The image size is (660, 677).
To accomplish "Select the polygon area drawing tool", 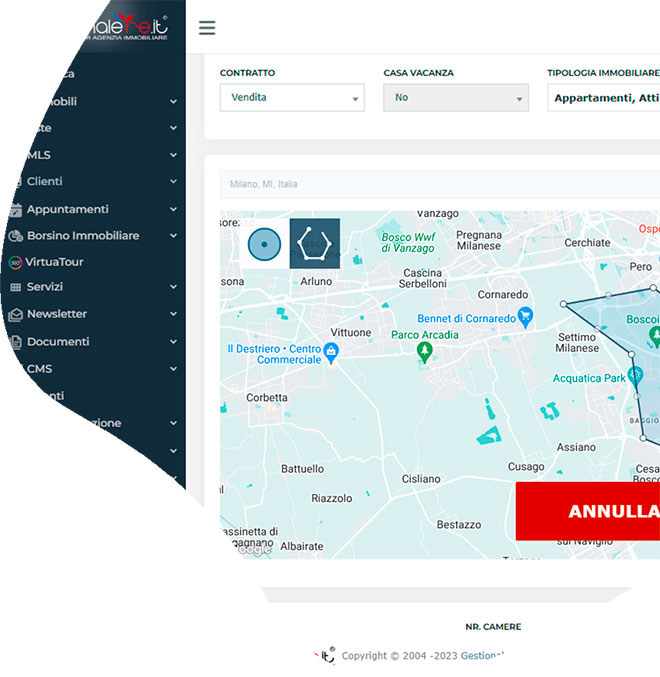I will pos(315,244).
